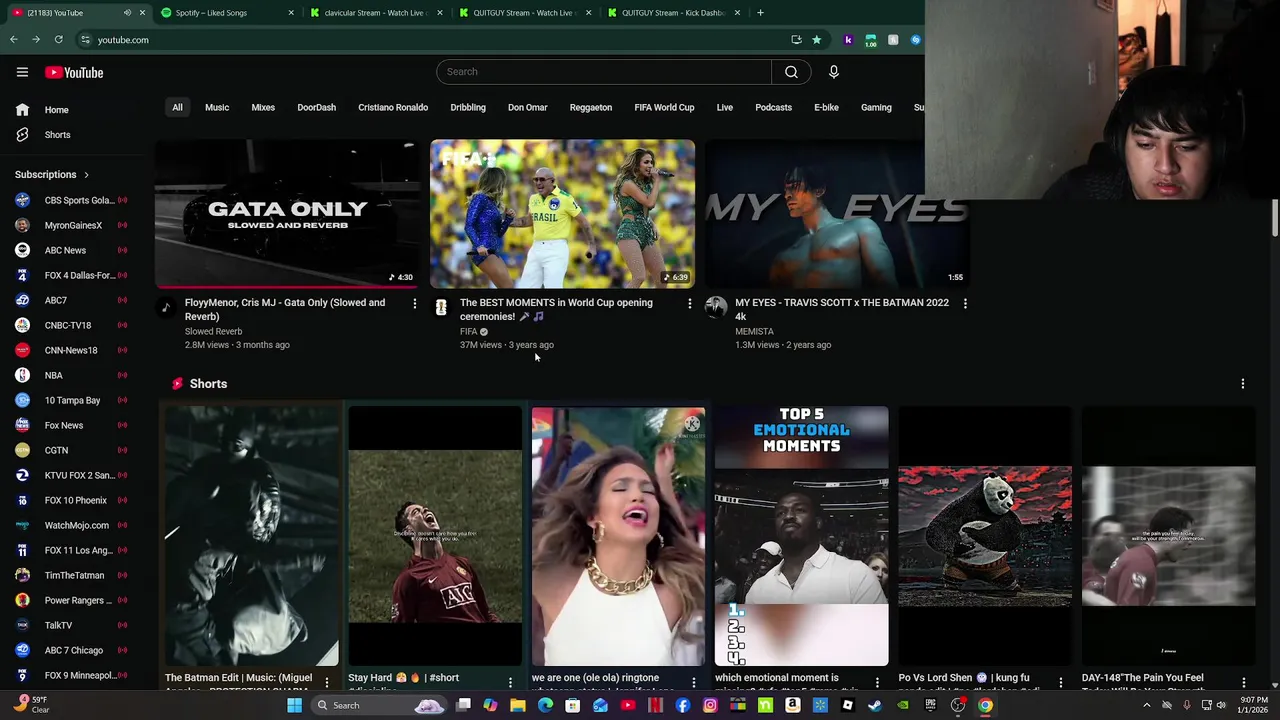This screenshot has height=720, width=1280.
Task: Open the Fox News subscription
Action: click(x=70, y=425)
